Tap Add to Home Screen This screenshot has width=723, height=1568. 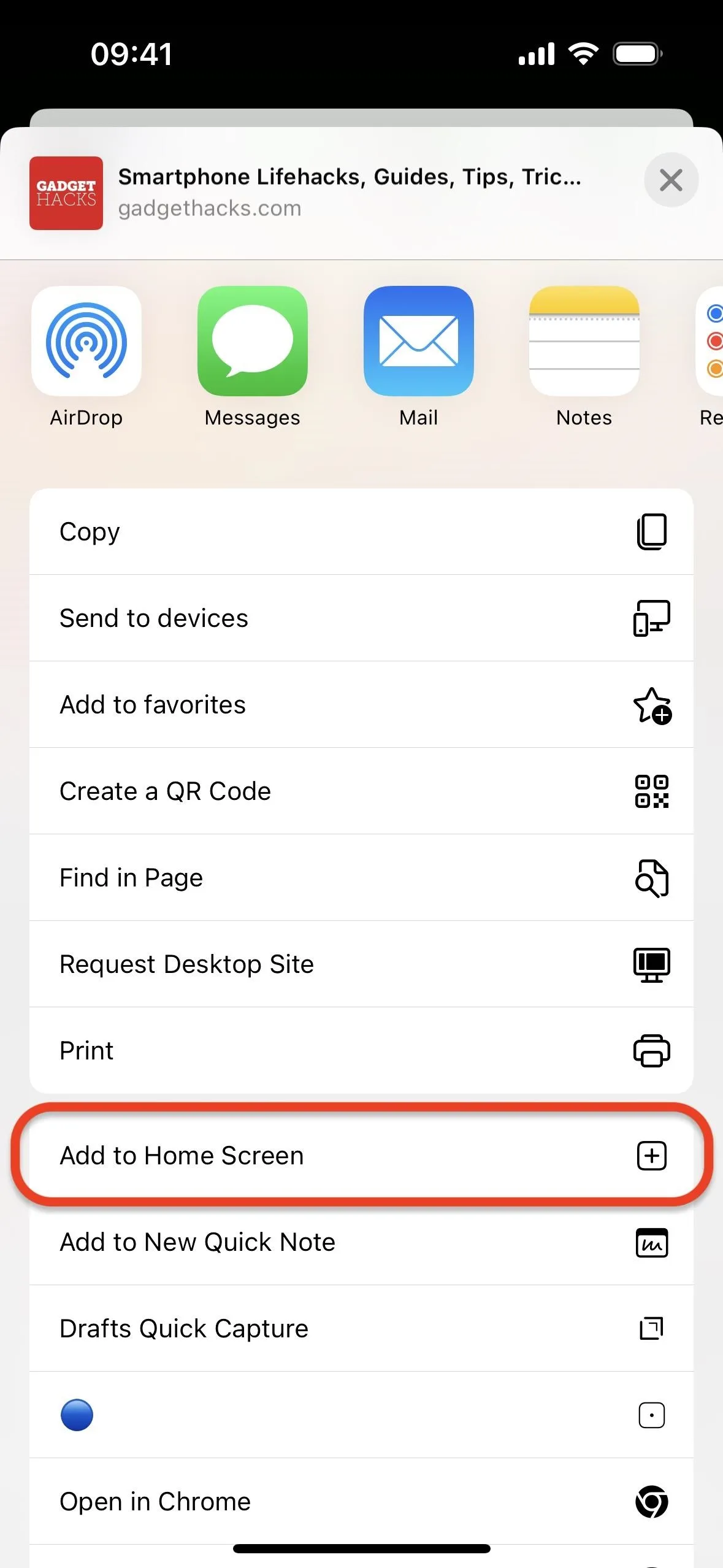pyautogui.click(x=361, y=1156)
